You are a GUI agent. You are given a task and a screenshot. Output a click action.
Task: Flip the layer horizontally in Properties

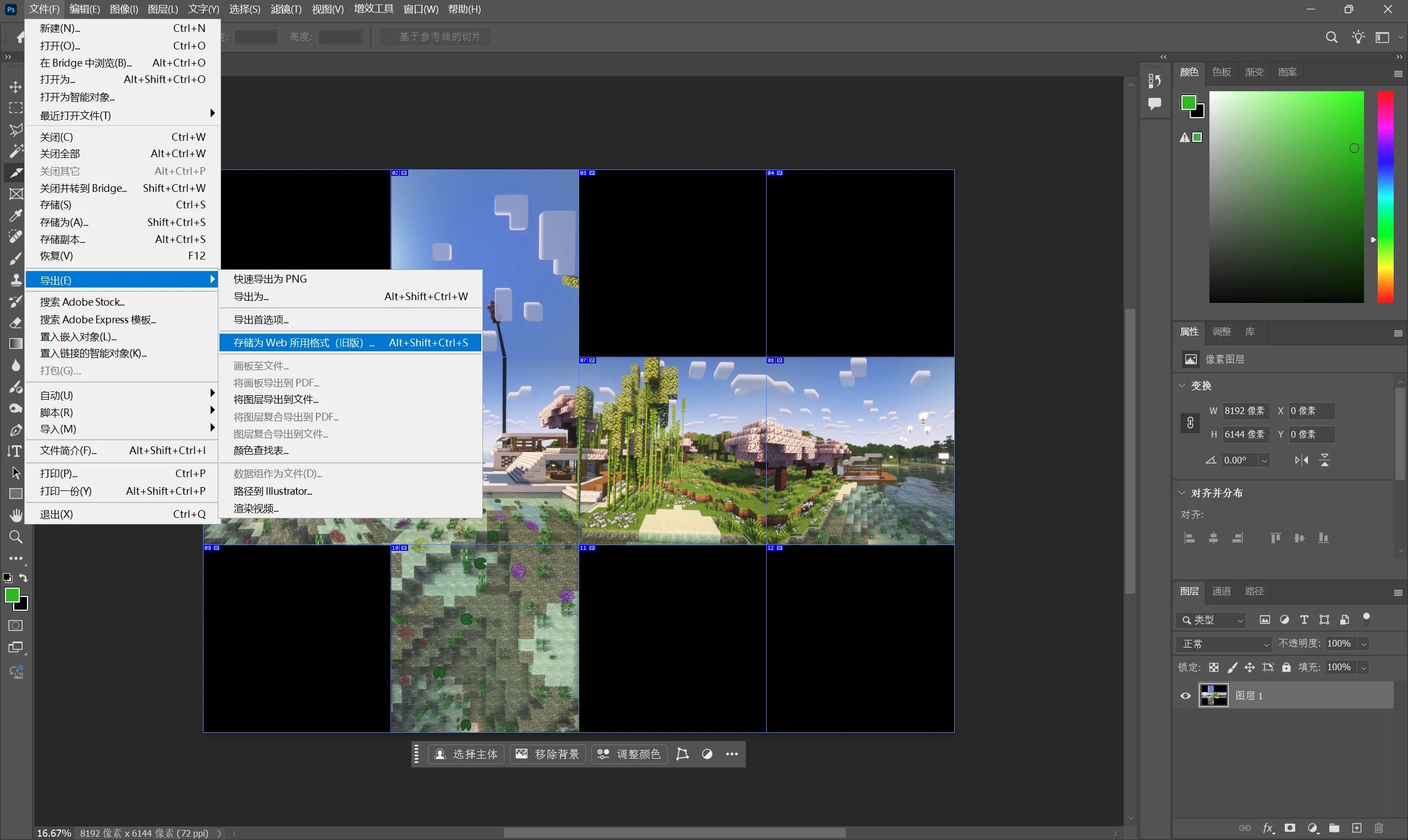click(x=1301, y=460)
